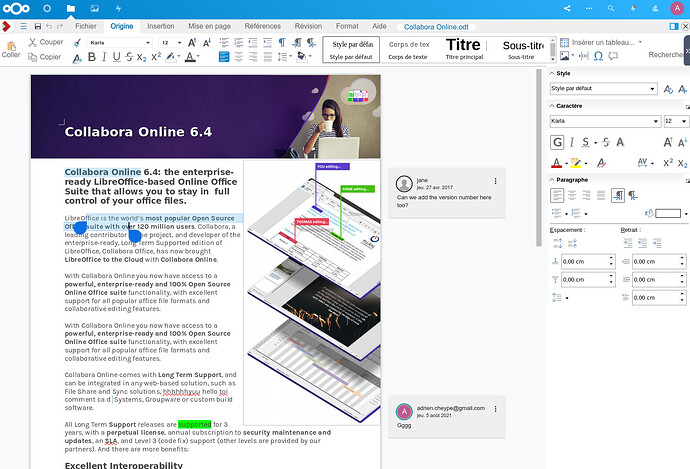690x469 pixels.
Task: Click the Nextcloud share icon in the header
Action: (567, 8)
